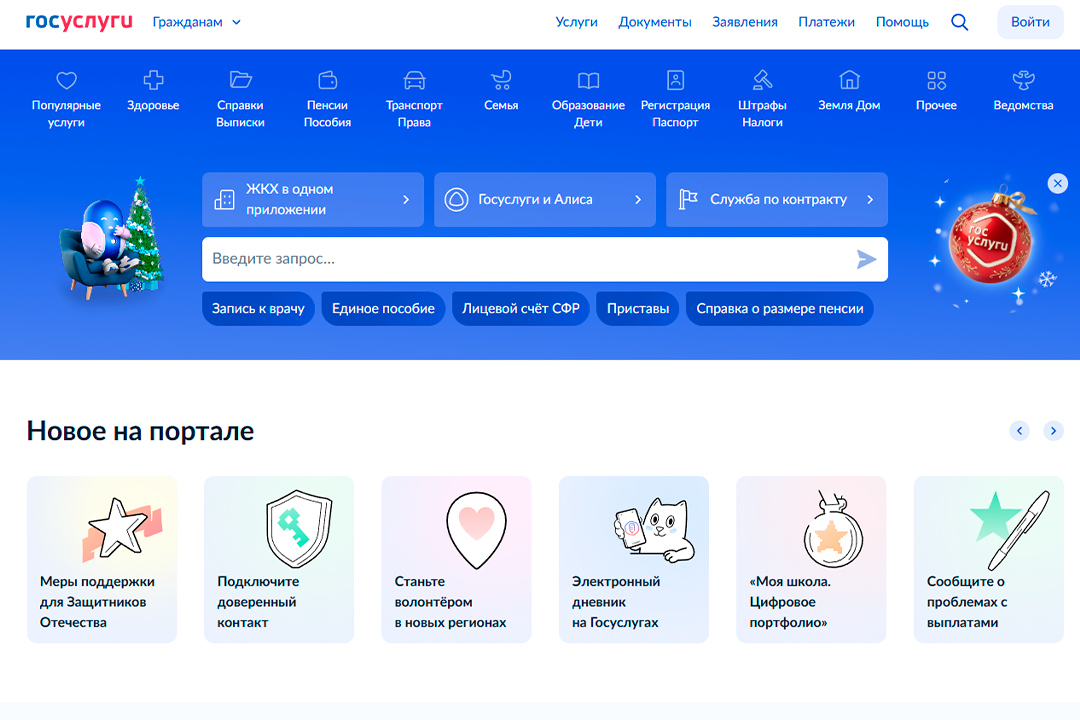
Task: Open the Услуги menu item
Action: tap(577, 22)
